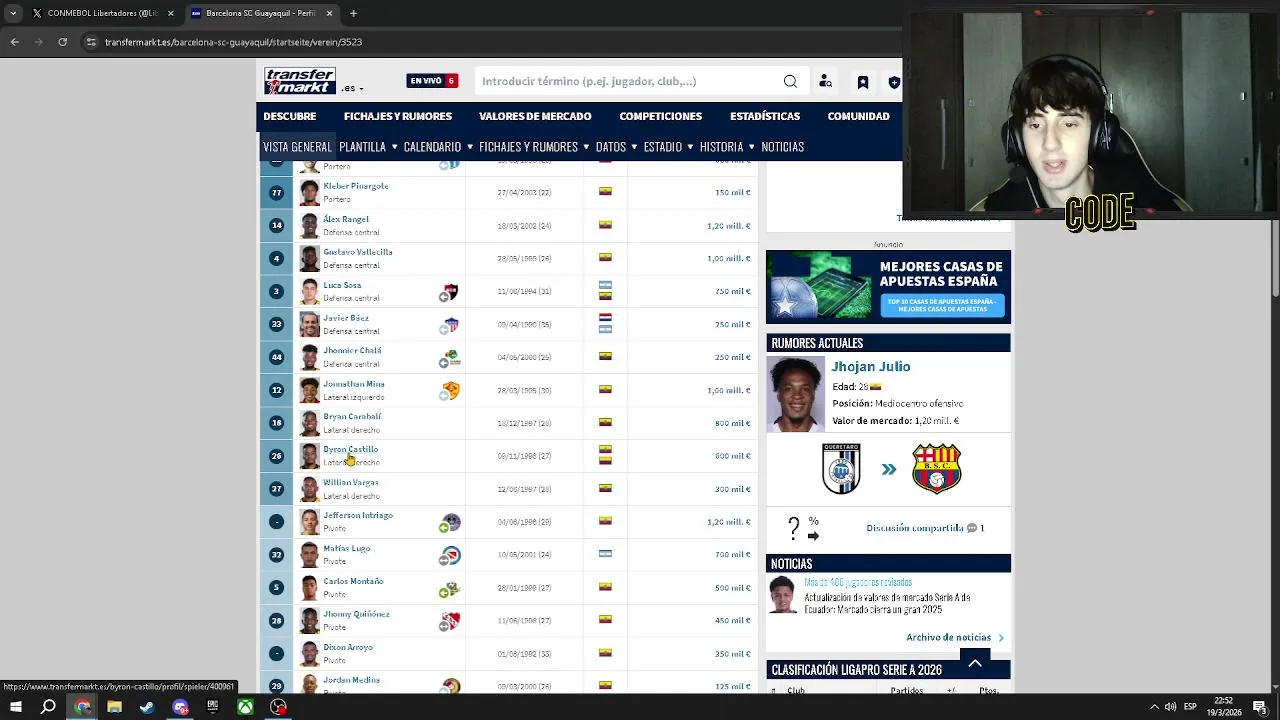Focus the Introducir término search field

(x=628, y=81)
